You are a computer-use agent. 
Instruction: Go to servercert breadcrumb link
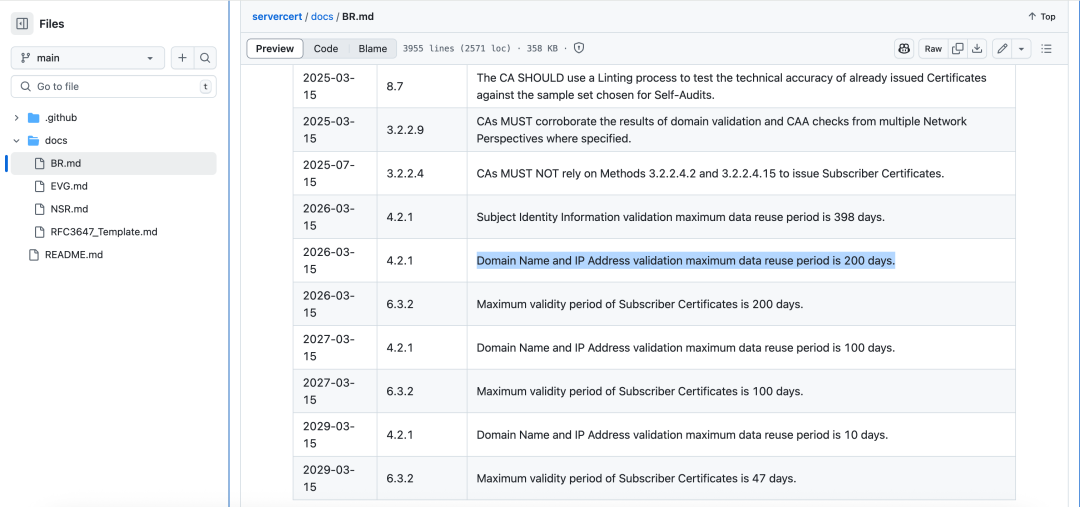tap(277, 17)
